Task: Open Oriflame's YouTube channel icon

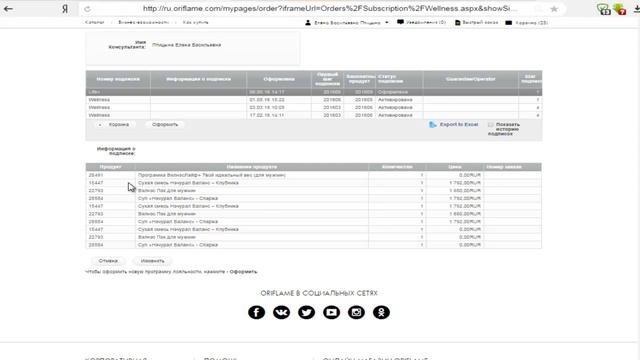Action: 331,312
